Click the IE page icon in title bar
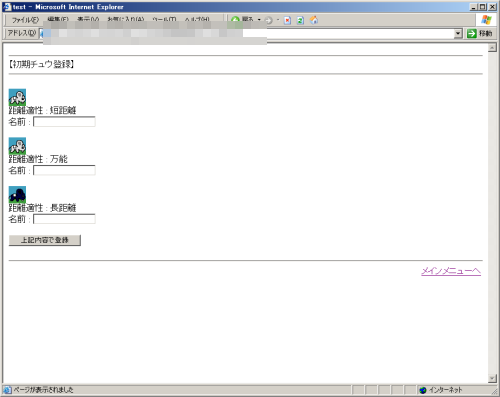The width and height of the screenshot is (500, 397). 7,7
